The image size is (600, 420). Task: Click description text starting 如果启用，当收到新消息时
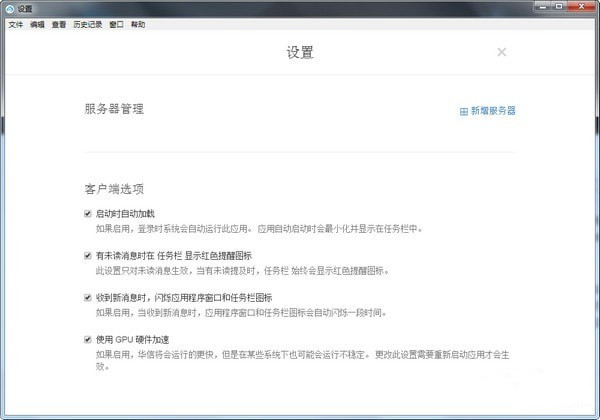(x=241, y=313)
